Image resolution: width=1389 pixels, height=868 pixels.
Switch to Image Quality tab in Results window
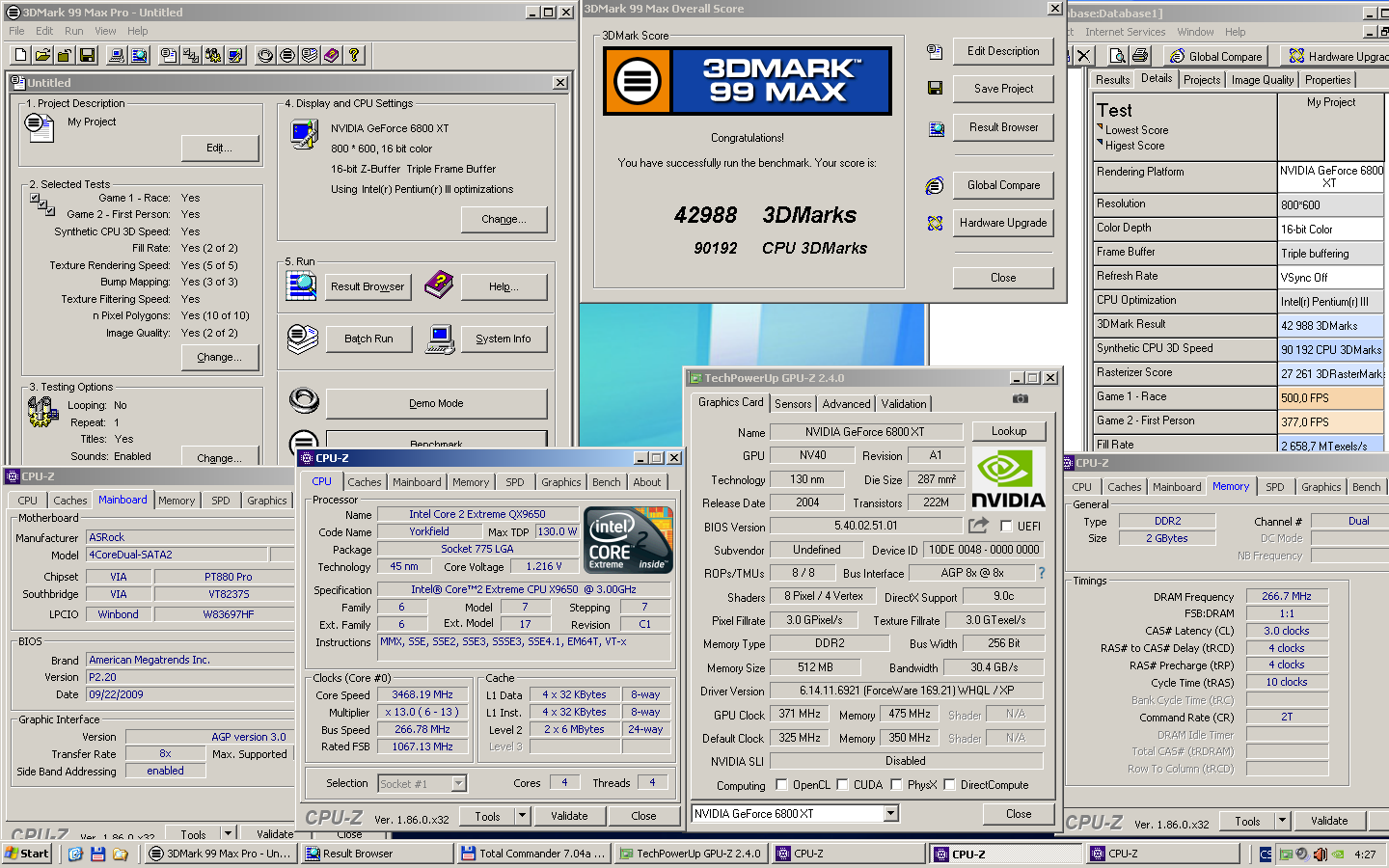[1263, 80]
